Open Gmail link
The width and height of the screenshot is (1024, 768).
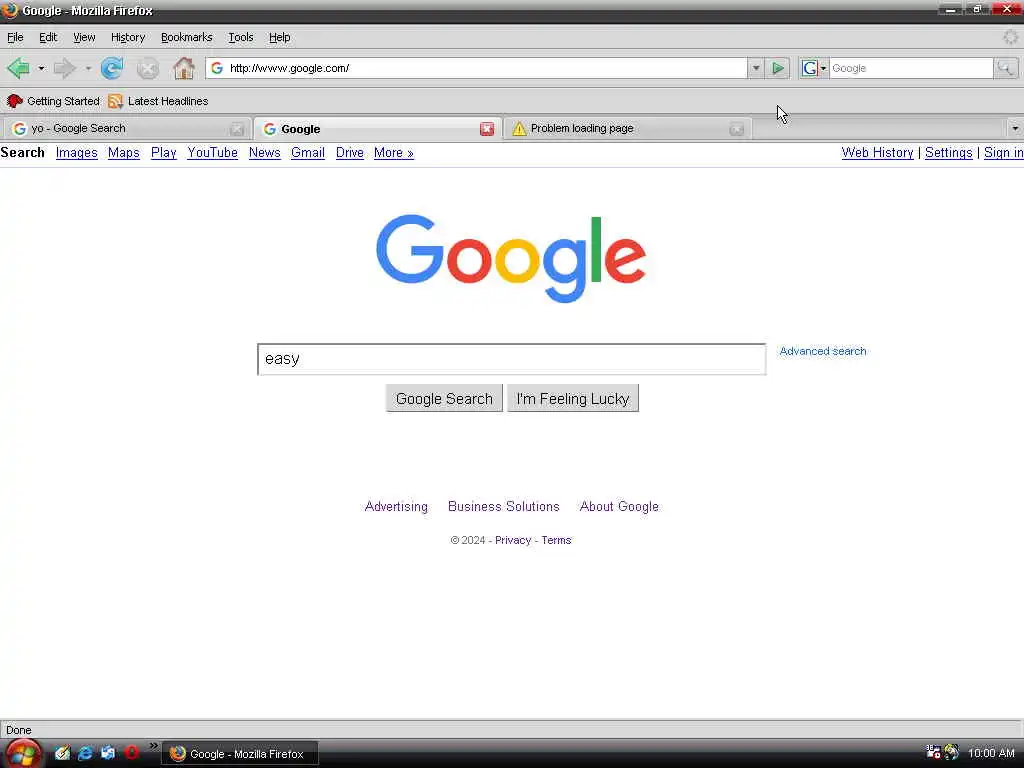point(308,153)
